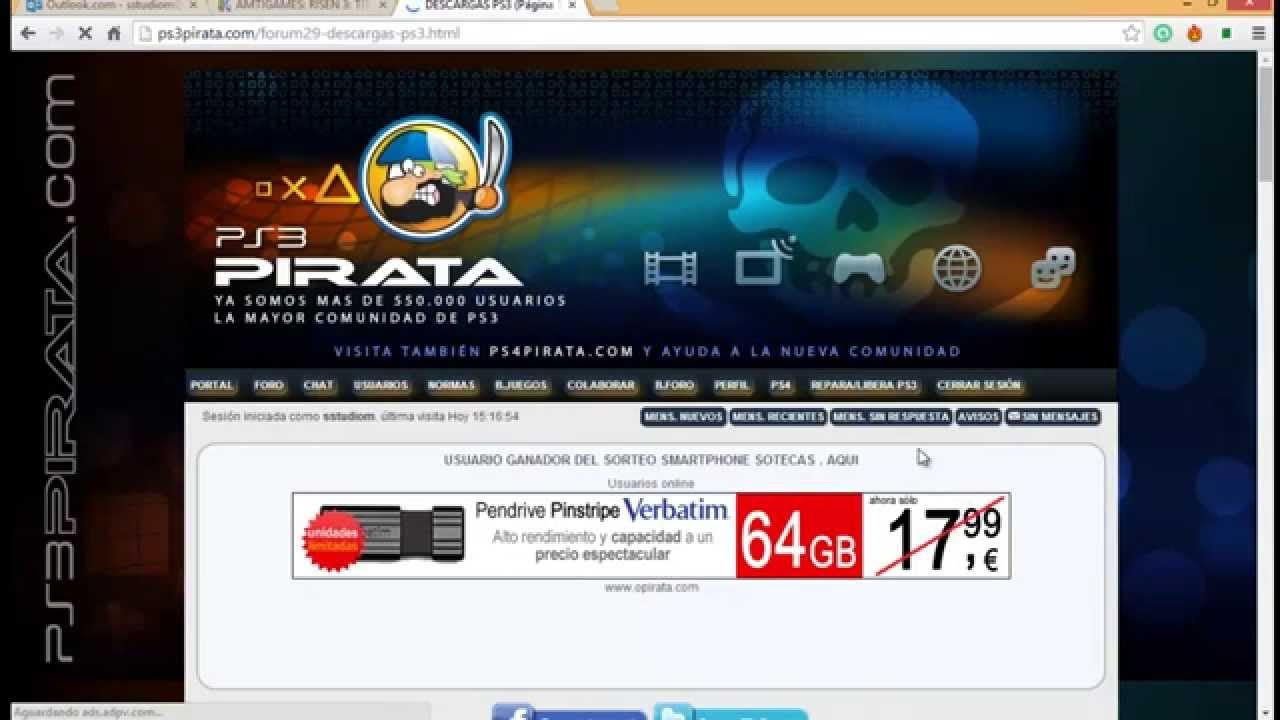Click the 64GB red ad section
Viewport: 1280px width, 720px height.
[x=799, y=535]
